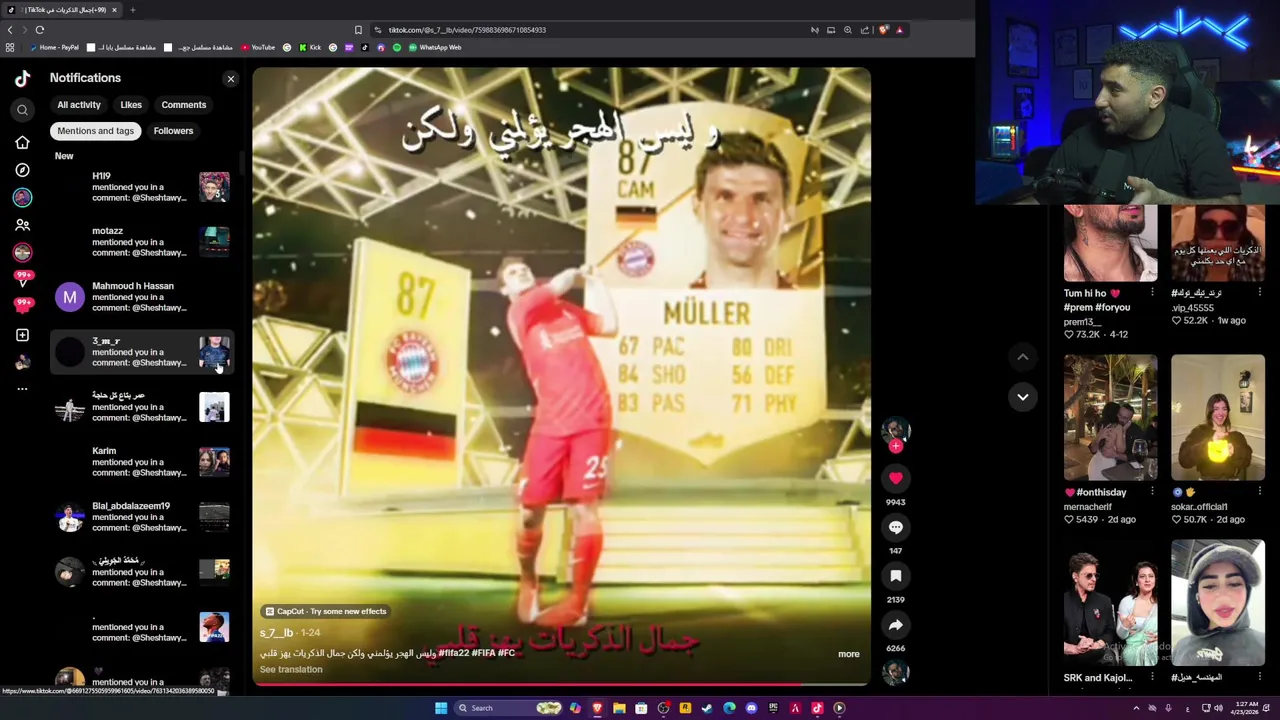Share the video via arrow icon

pyautogui.click(x=896, y=625)
